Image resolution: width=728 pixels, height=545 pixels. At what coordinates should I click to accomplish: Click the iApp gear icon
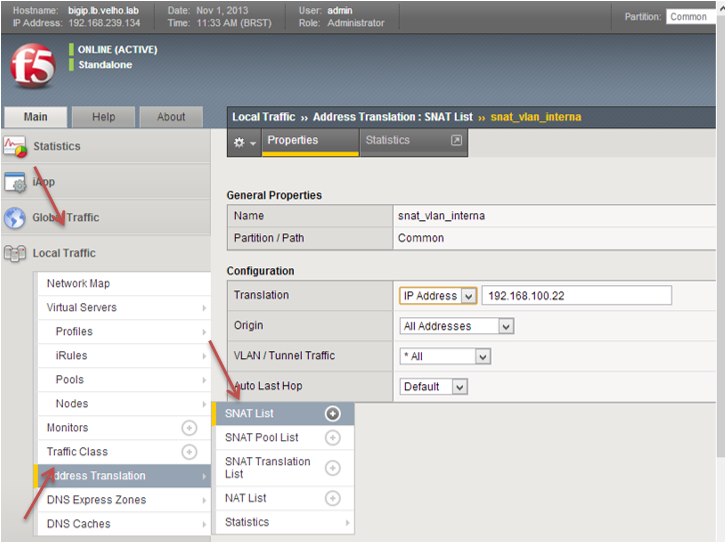pyautogui.click(x=15, y=183)
